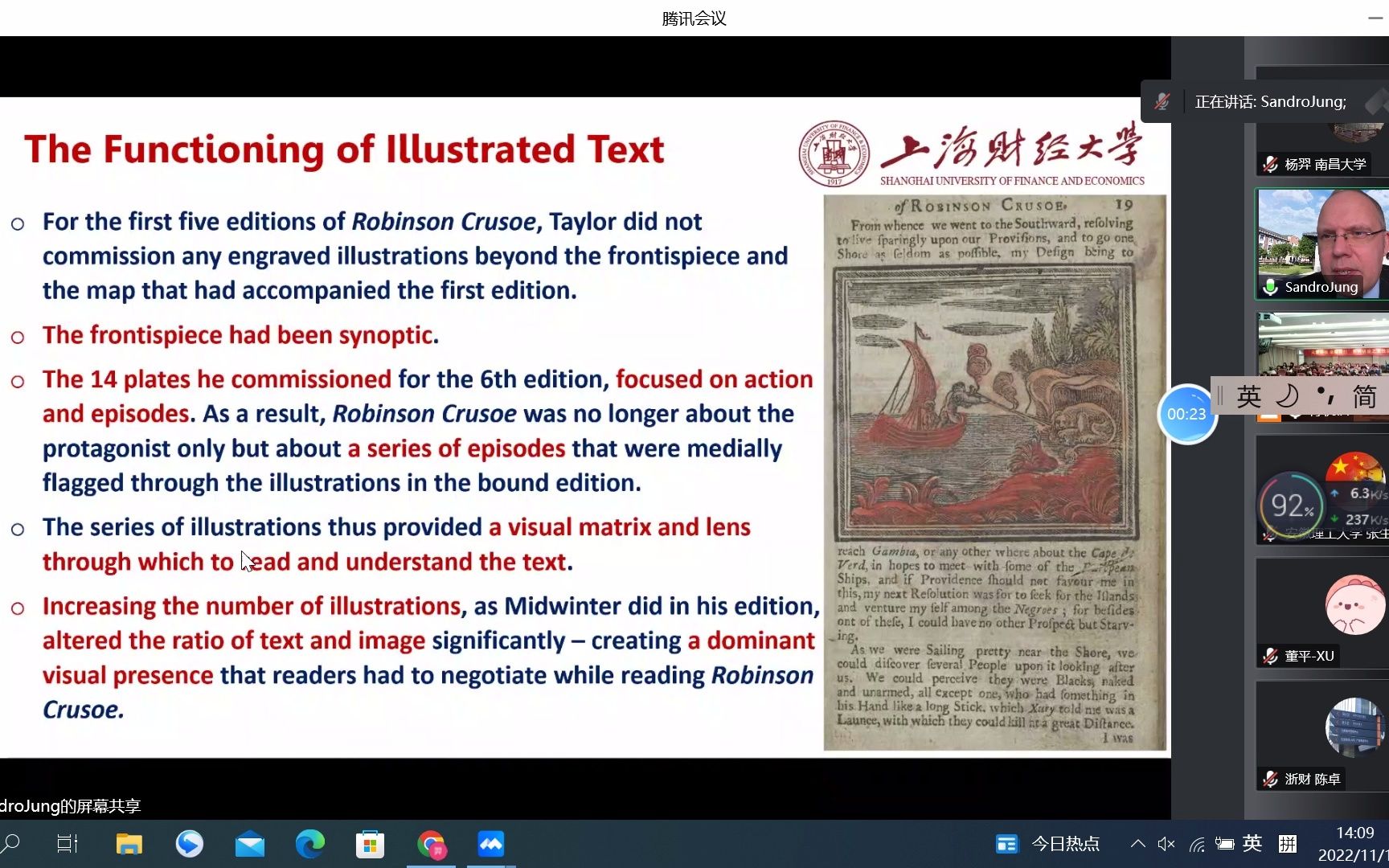1389x868 pixels.
Task: Click the red text 'a visual matrix and lens'
Action: pyautogui.click(x=619, y=526)
